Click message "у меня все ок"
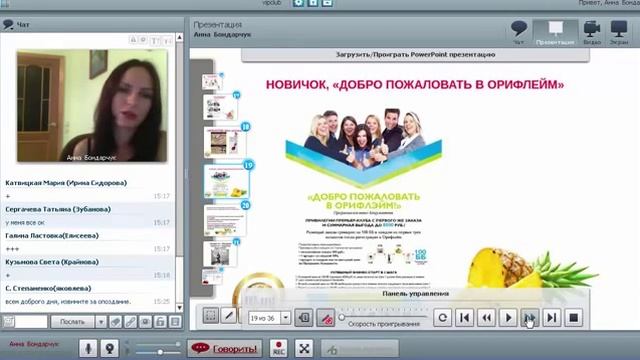 pos(25,223)
